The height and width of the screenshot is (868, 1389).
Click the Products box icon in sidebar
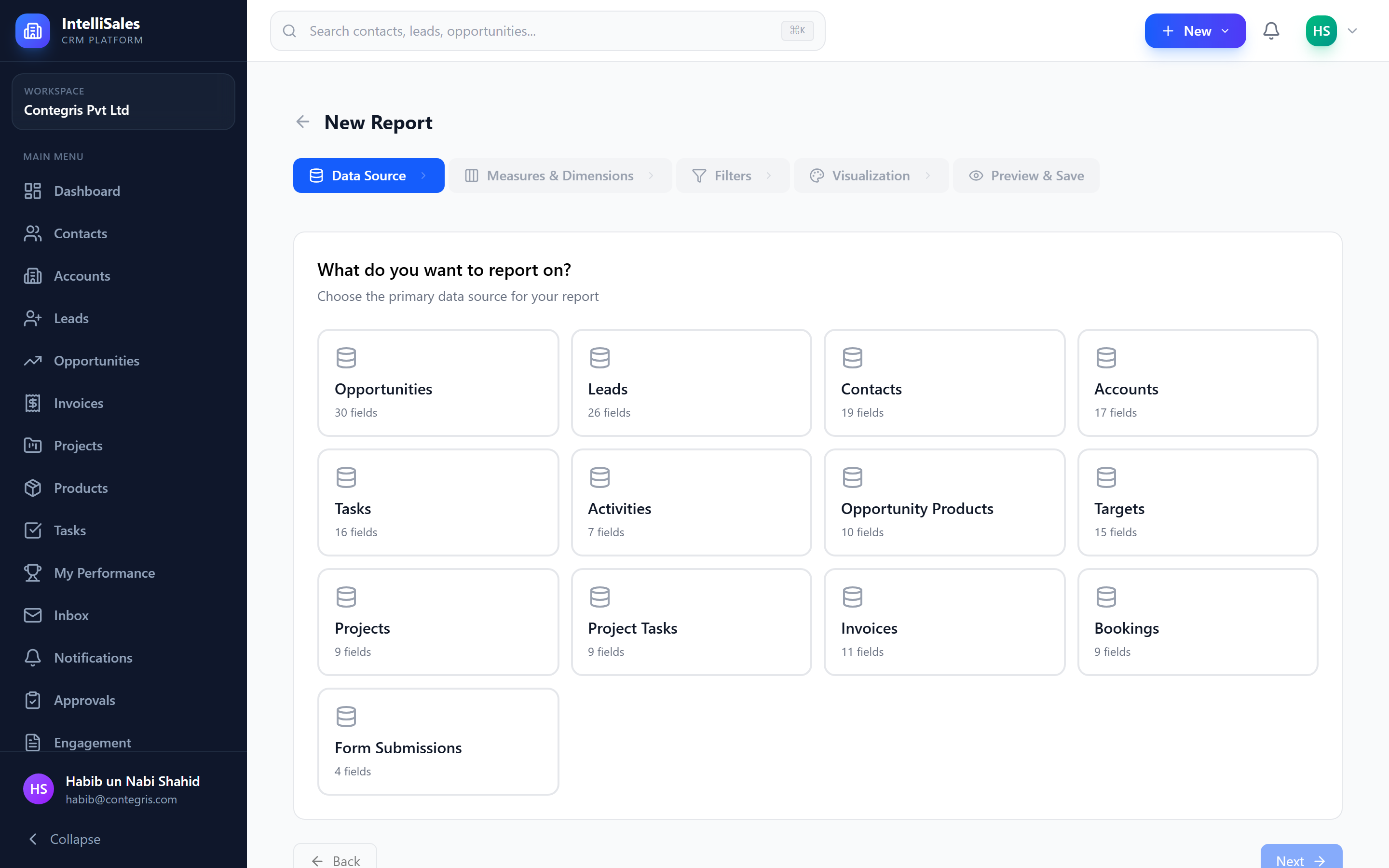[33, 488]
